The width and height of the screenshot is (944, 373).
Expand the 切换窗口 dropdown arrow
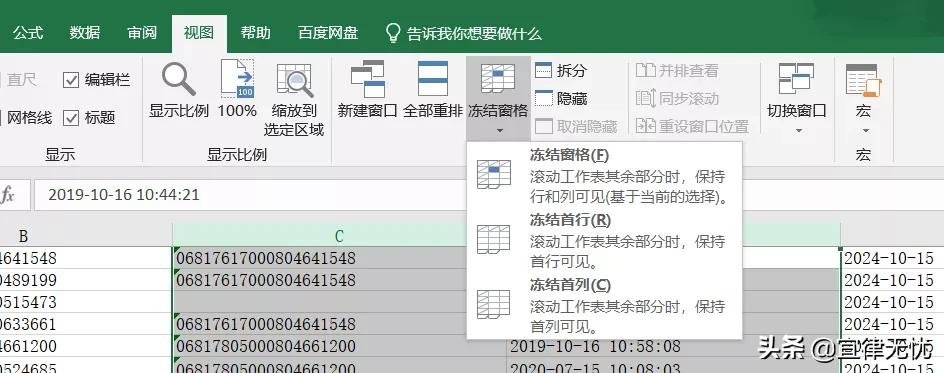click(x=798, y=130)
